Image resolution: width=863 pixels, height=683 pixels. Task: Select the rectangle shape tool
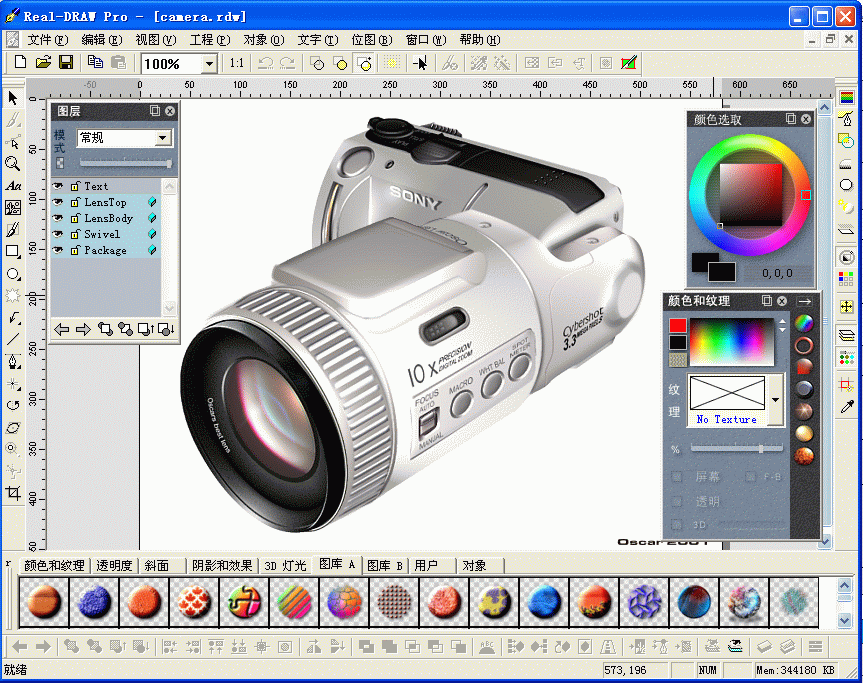coord(13,251)
